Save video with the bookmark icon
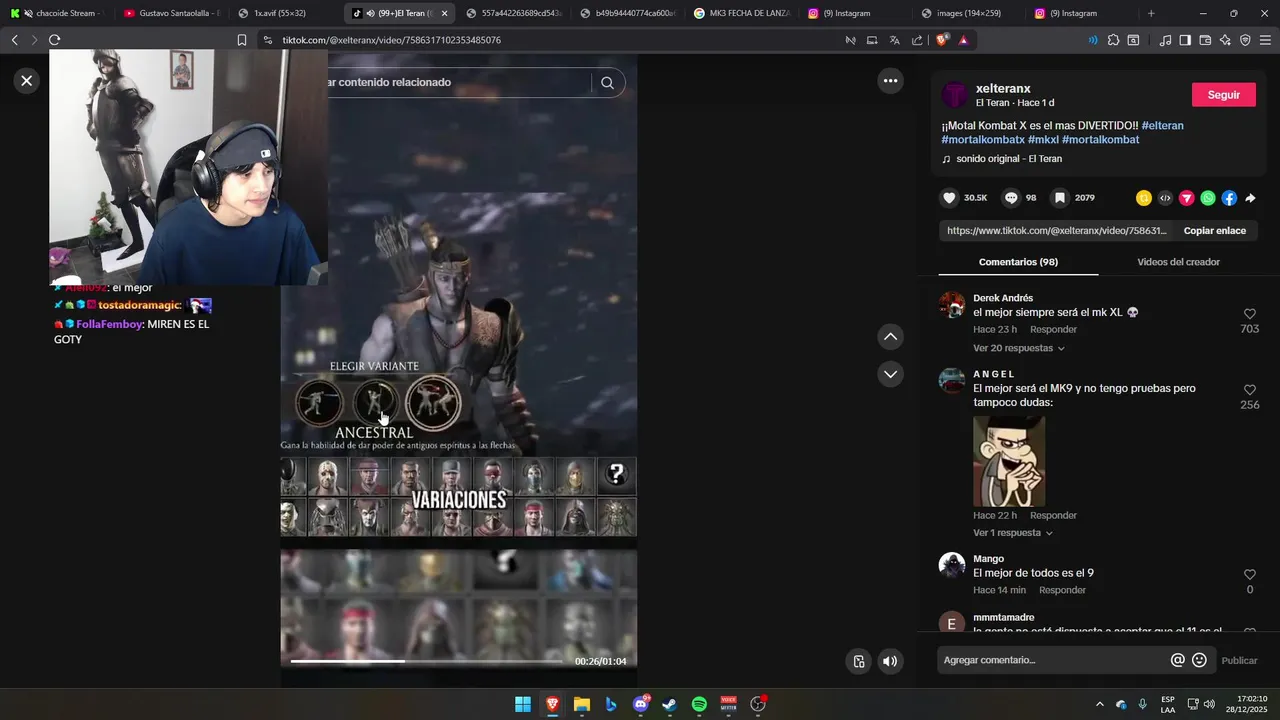The image size is (1280, 720). tap(1060, 198)
